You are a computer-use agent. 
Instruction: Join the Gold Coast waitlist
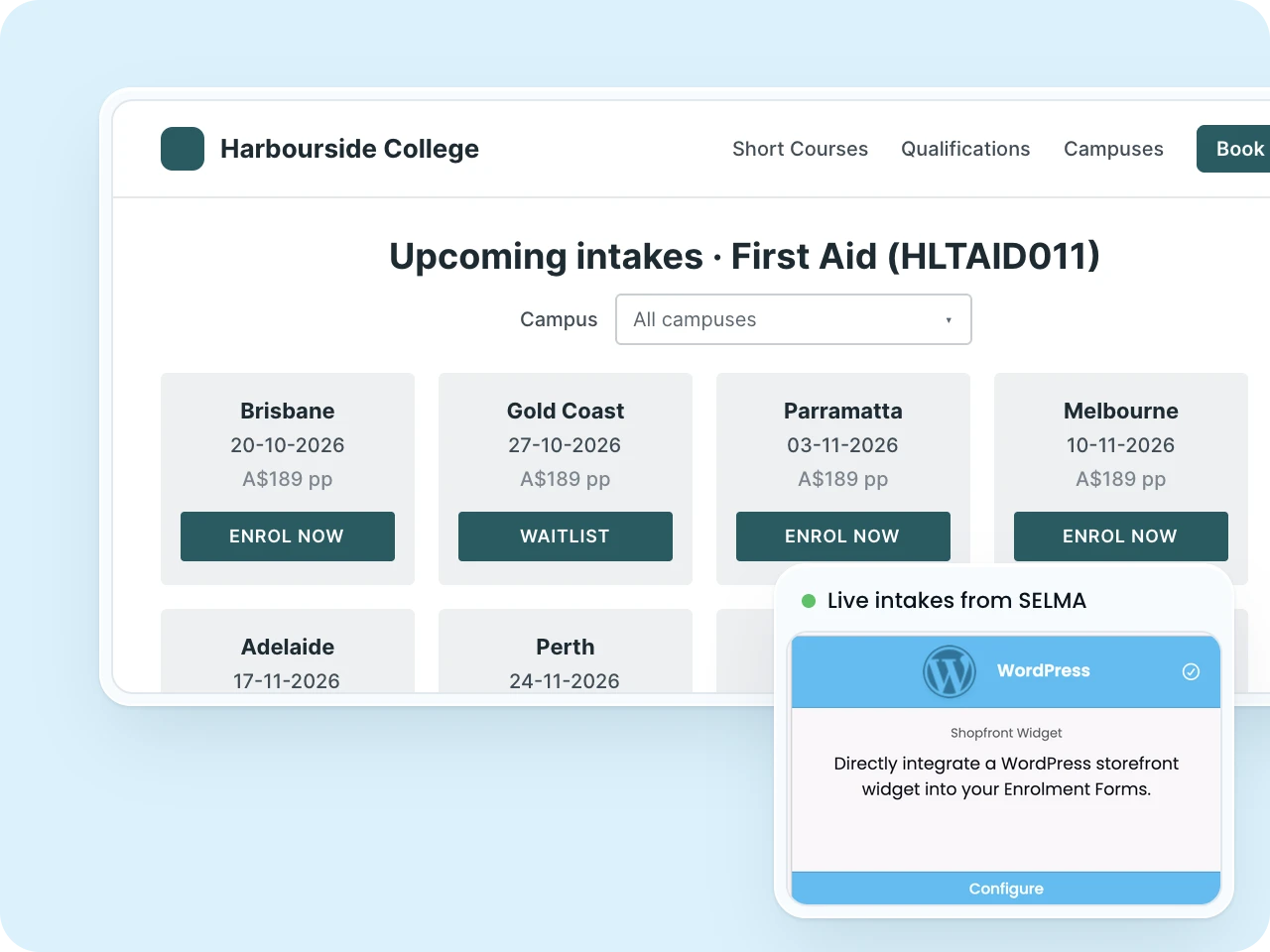pyautogui.click(x=566, y=536)
